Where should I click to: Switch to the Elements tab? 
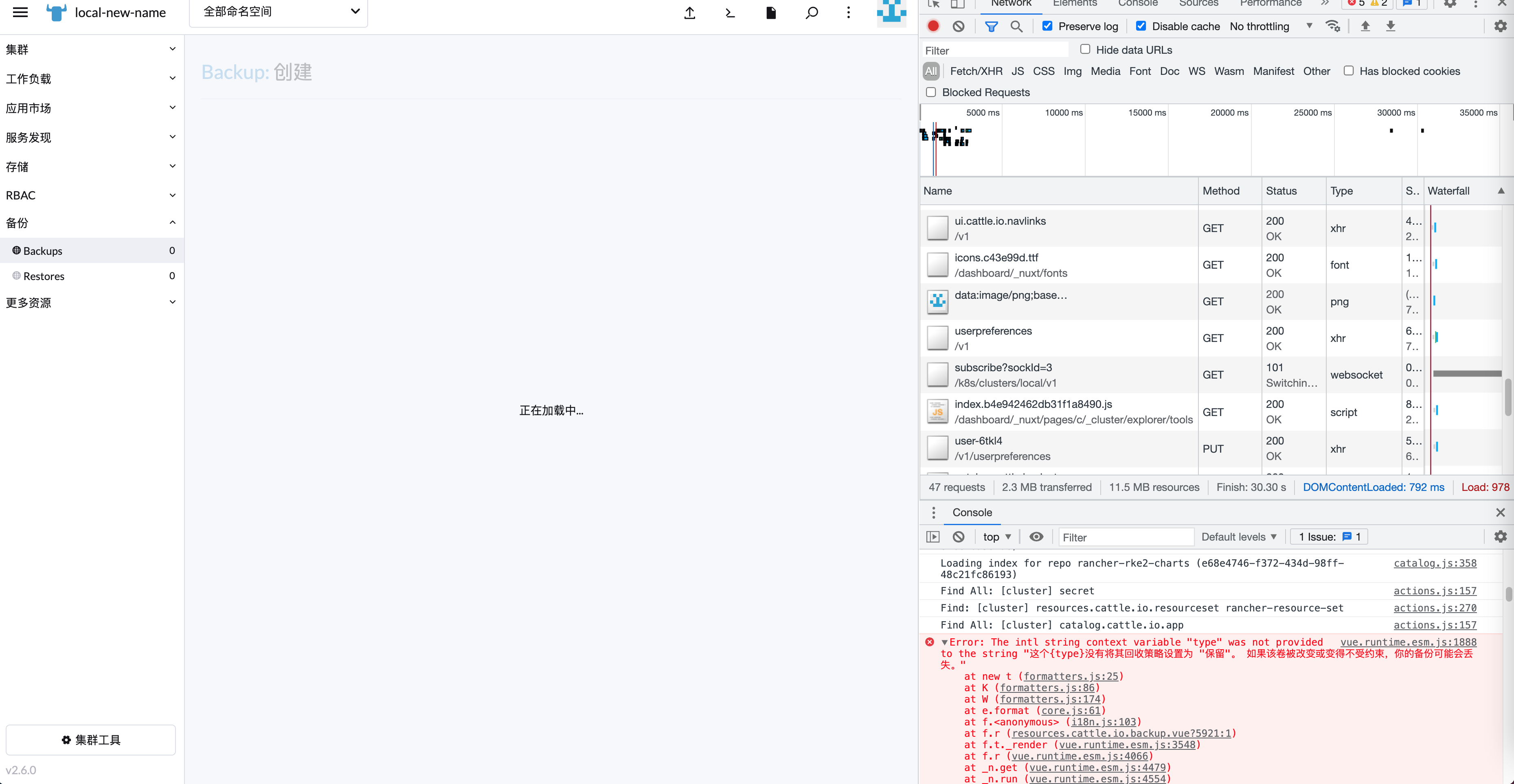tap(1075, 4)
